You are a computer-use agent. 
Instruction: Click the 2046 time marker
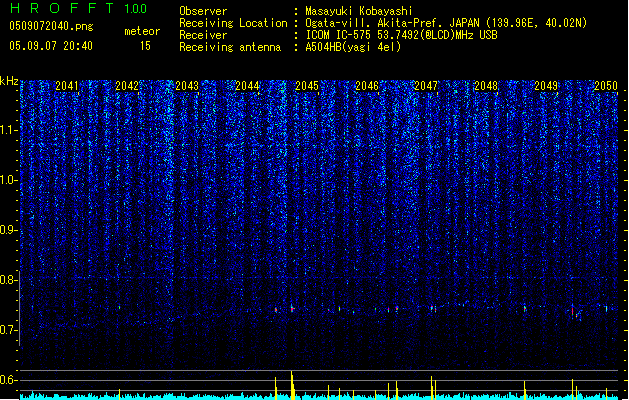click(367, 86)
